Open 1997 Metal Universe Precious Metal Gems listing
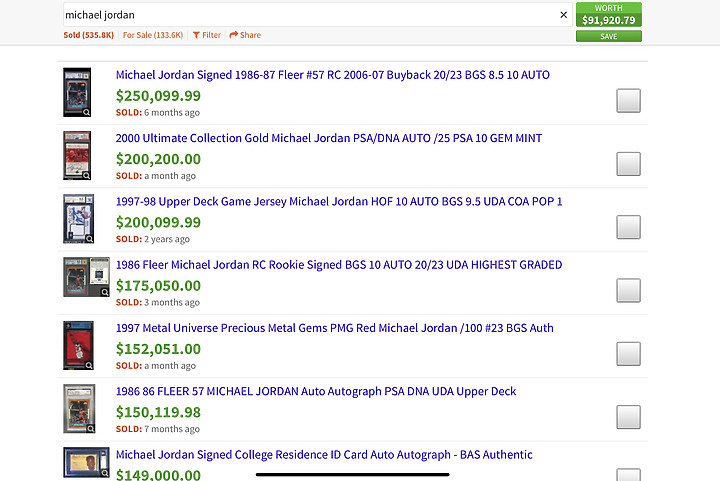 point(334,328)
